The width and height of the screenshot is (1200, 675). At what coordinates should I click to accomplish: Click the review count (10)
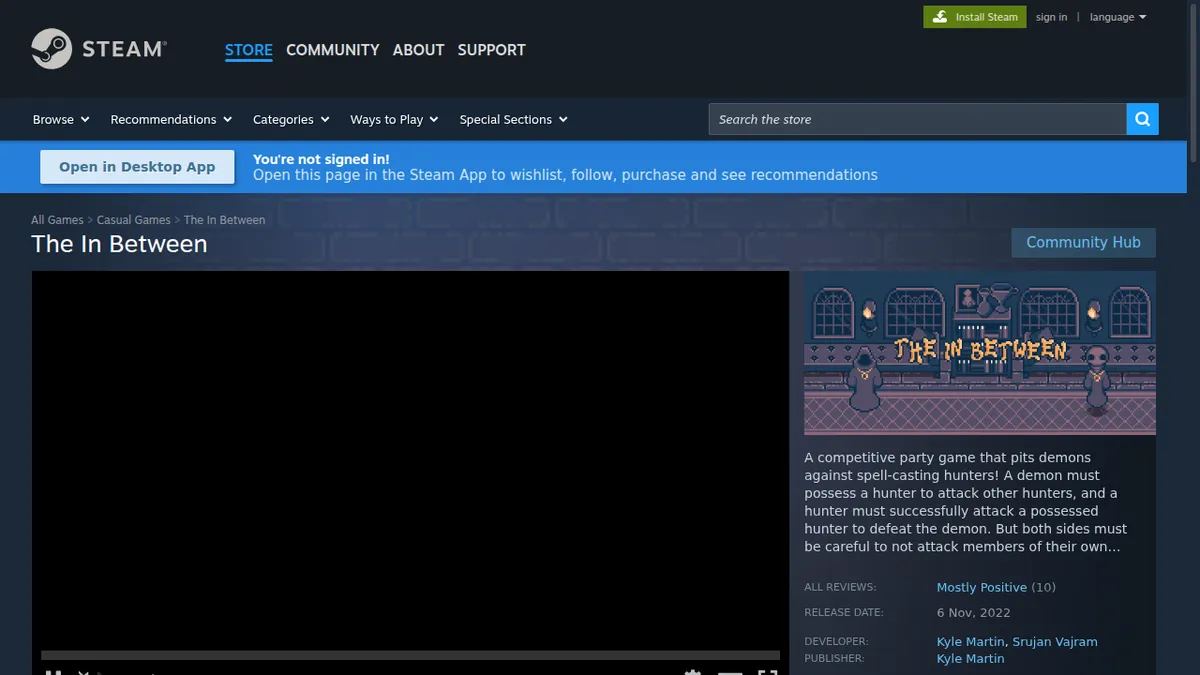click(x=1043, y=587)
